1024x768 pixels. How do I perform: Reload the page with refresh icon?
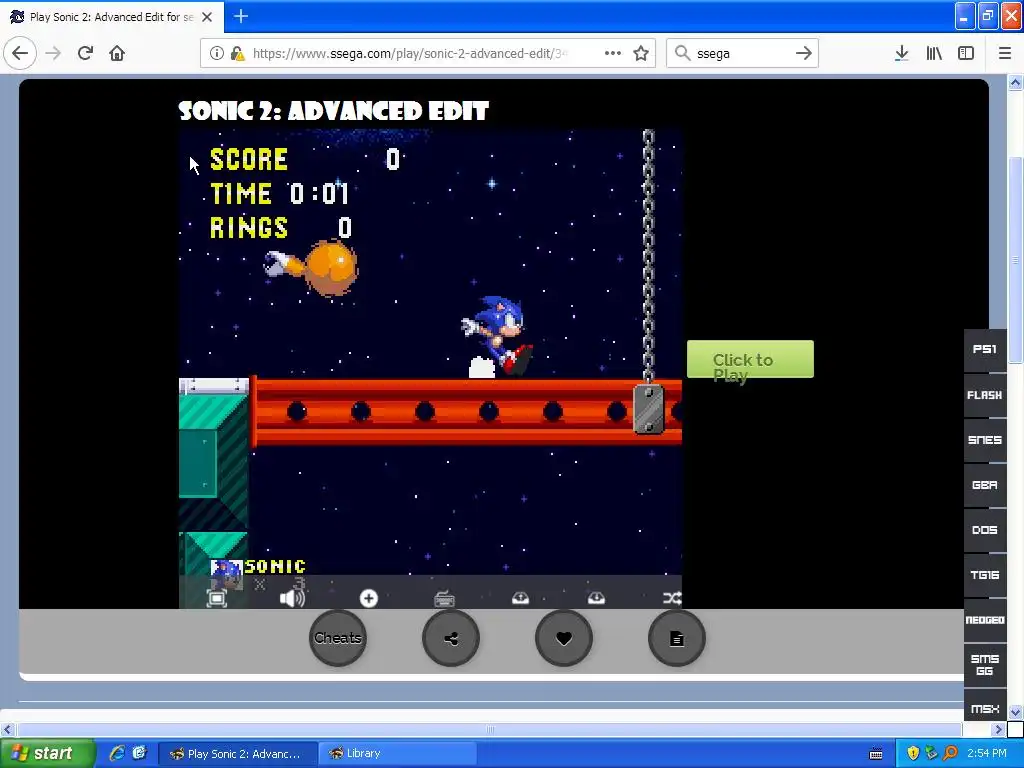coord(85,53)
